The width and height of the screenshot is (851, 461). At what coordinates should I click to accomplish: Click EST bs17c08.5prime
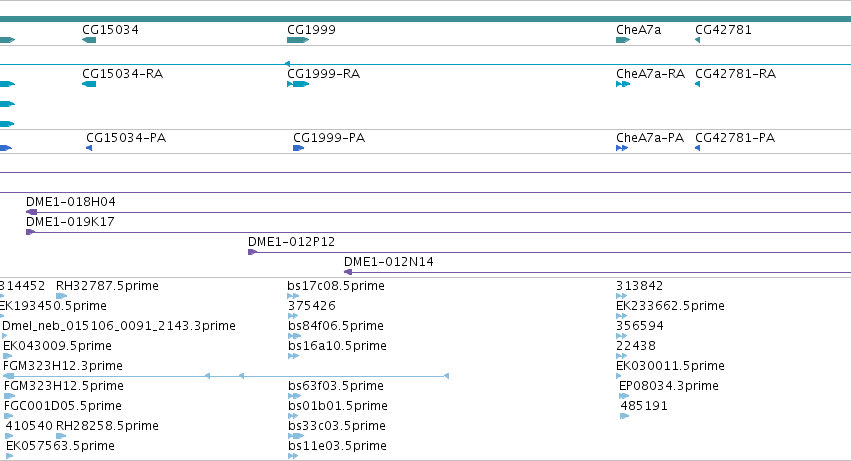pyautogui.click(x=336, y=286)
